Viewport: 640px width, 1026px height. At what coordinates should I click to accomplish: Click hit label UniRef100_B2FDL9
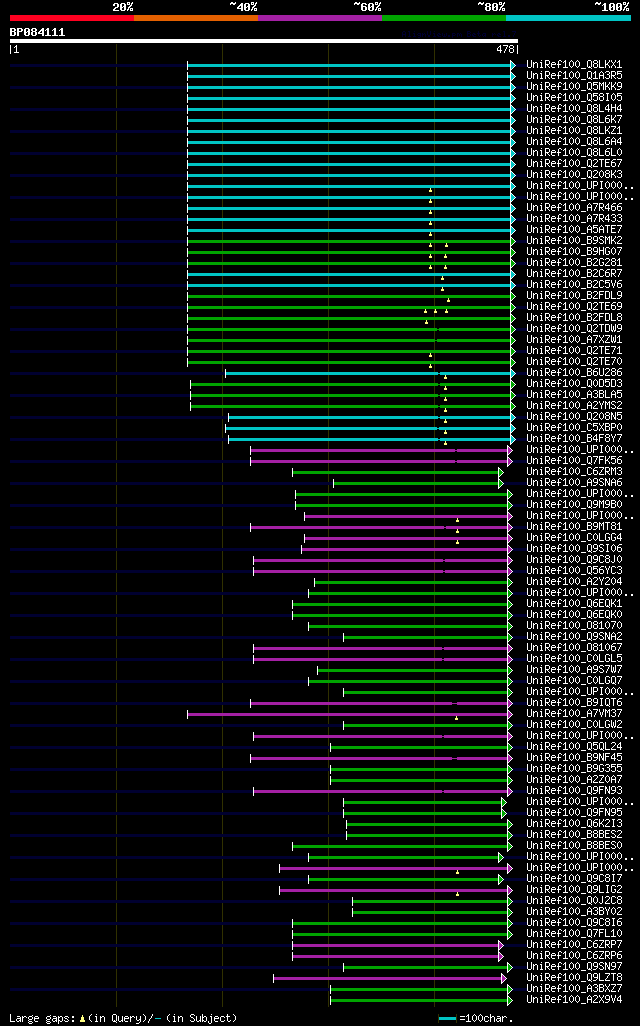coord(574,296)
